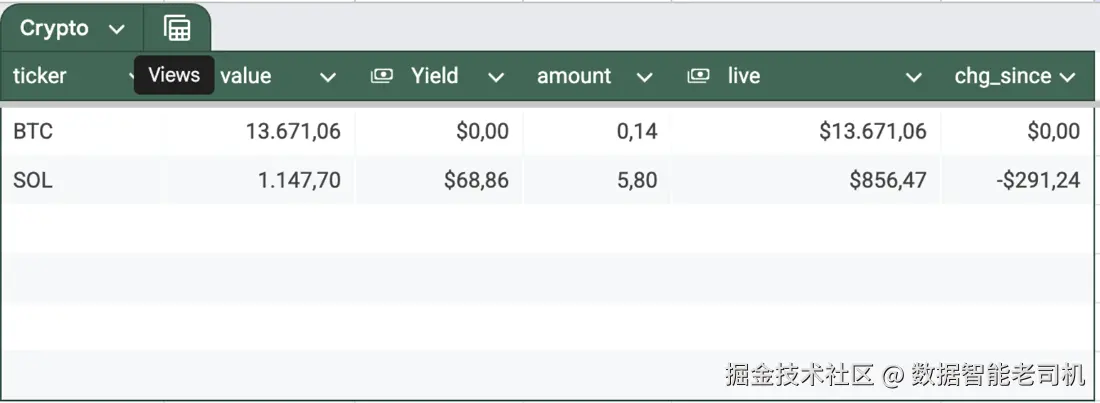Select the SOL ticker cell

coord(33,181)
